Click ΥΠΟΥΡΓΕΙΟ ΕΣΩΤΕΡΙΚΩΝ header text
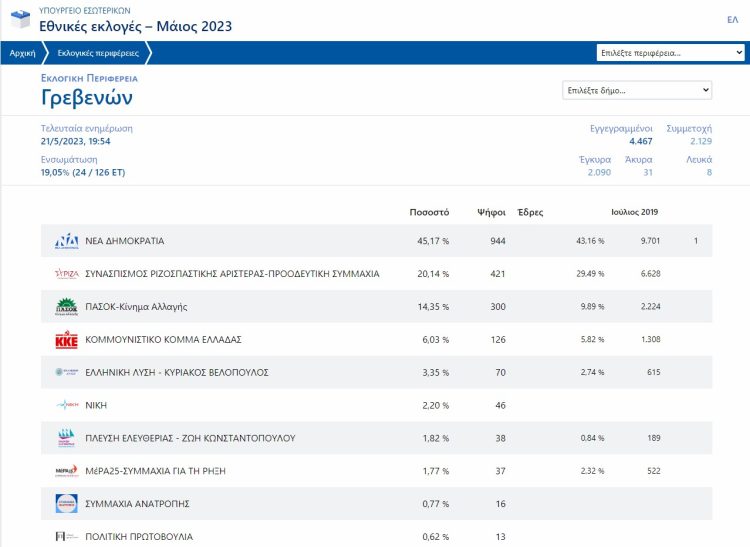 click(x=85, y=11)
